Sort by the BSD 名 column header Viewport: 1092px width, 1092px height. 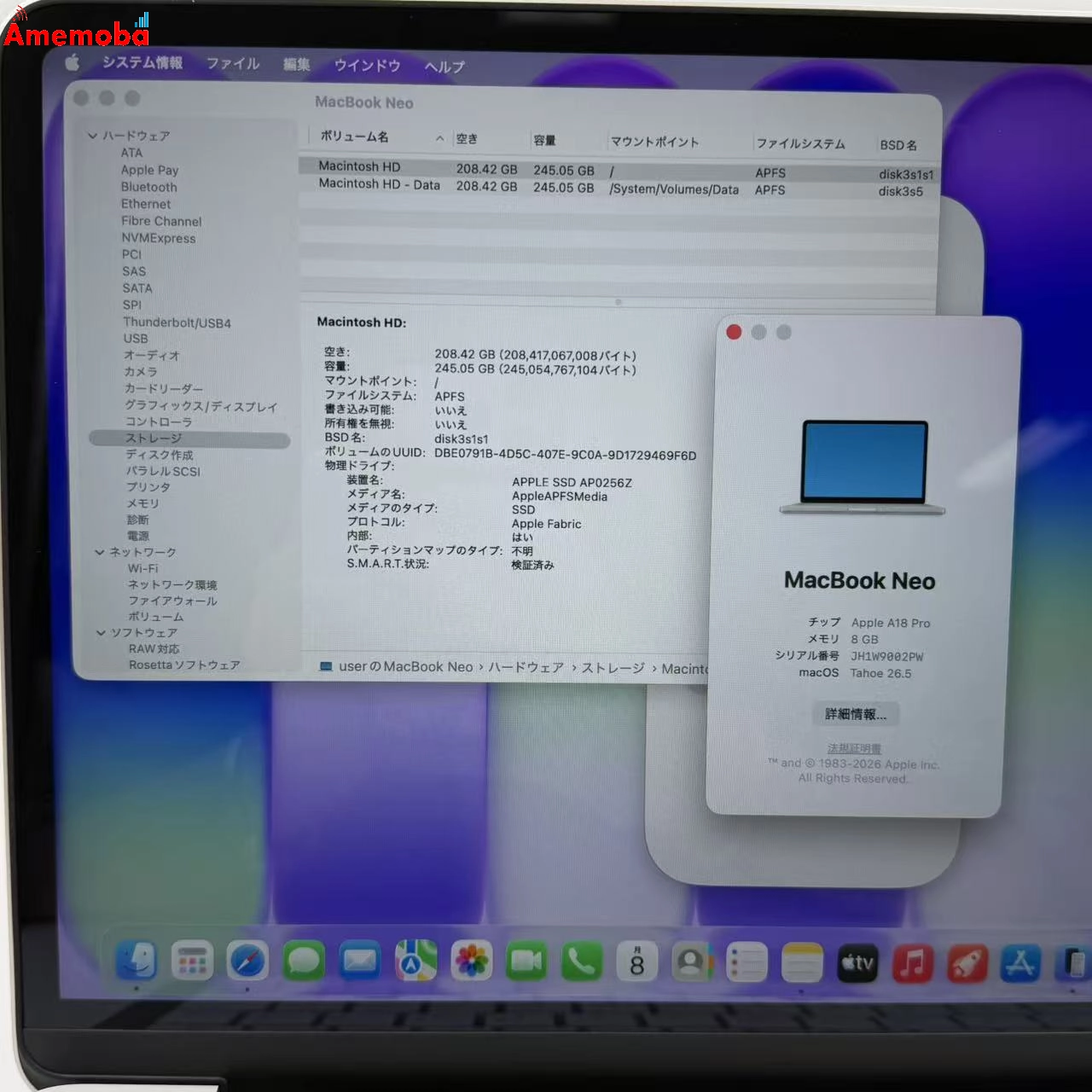click(x=898, y=145)
